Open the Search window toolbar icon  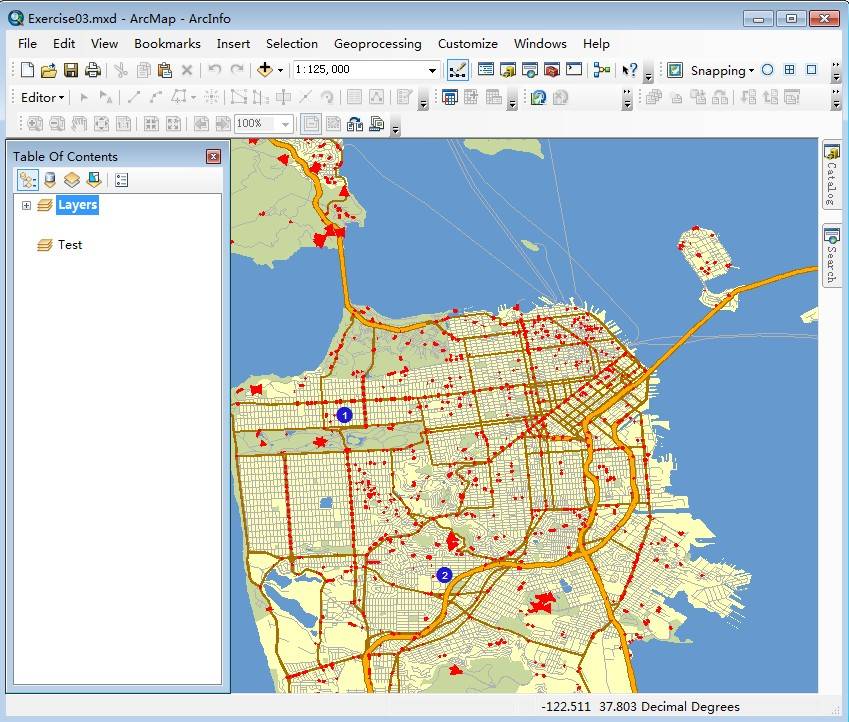point(530,70)
